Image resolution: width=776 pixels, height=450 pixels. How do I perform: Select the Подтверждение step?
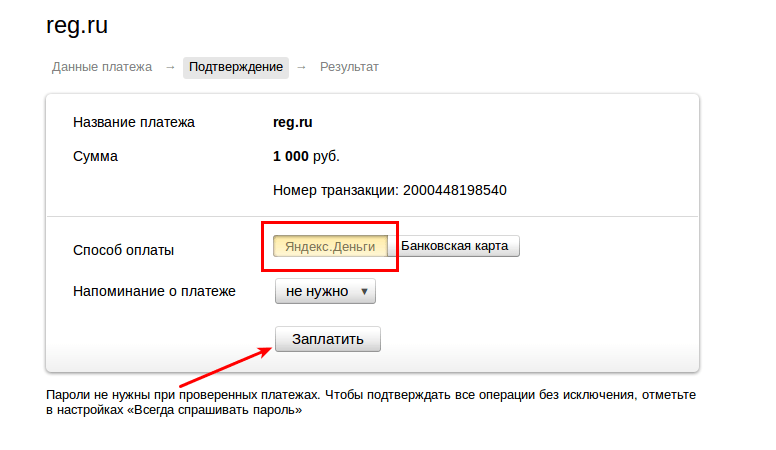point(236,67)
